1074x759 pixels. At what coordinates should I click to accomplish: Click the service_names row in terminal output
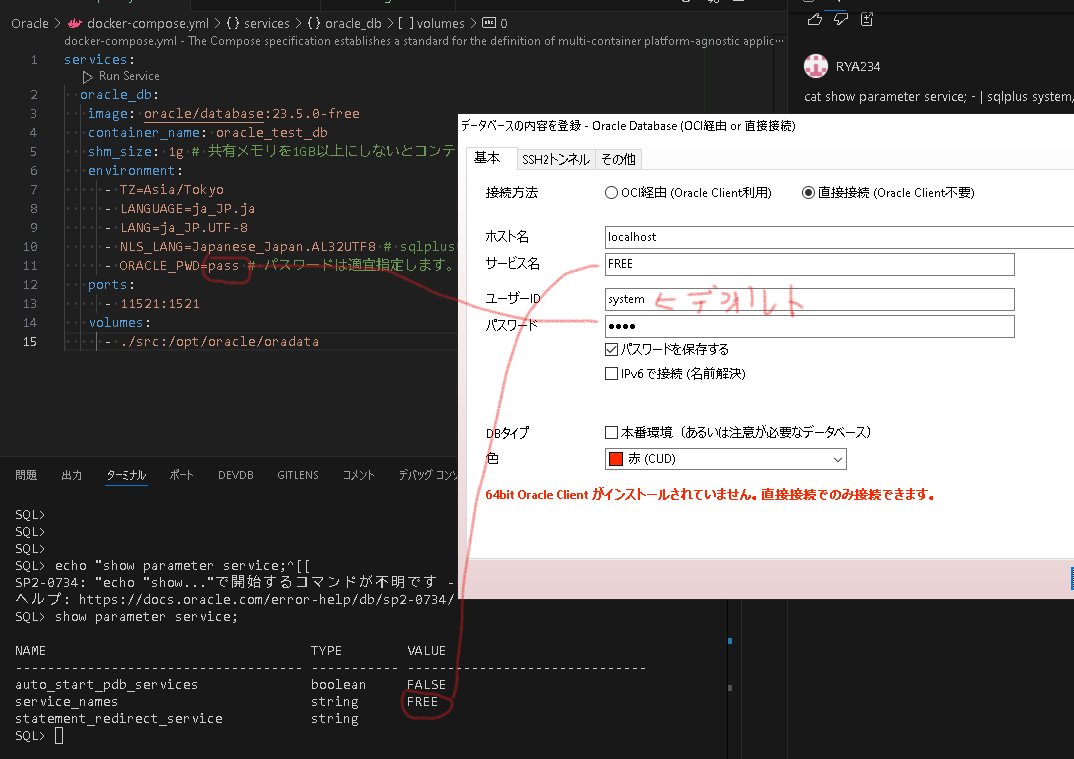(226, 702)
